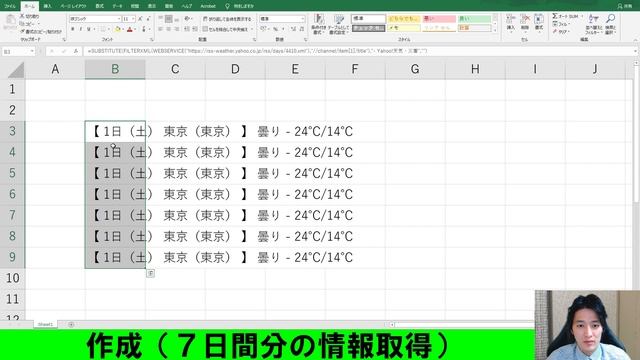Open the font size dropdown
640x360 pixels.
[133, 19]
